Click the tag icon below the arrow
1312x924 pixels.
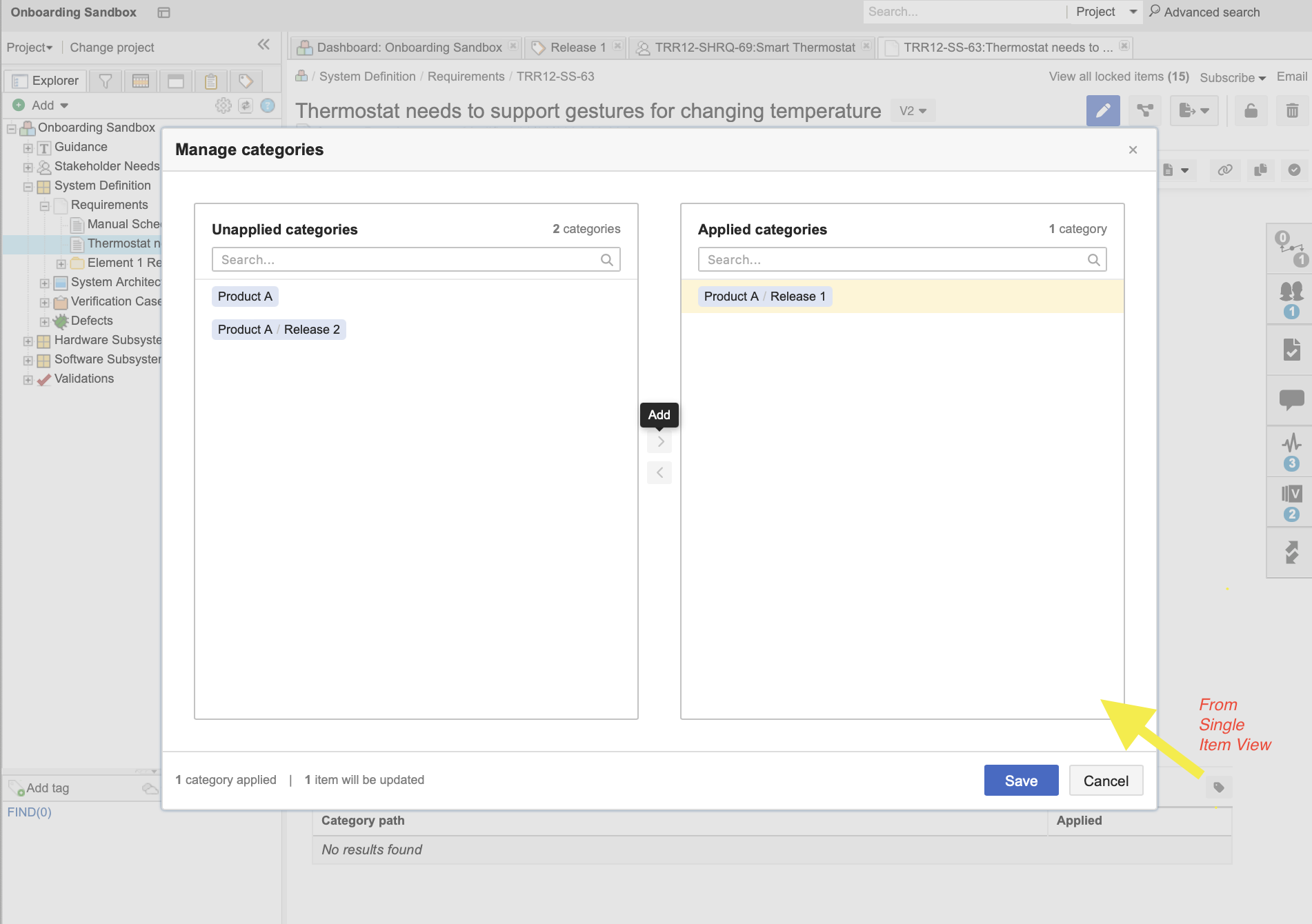[x=1219, y=787]
